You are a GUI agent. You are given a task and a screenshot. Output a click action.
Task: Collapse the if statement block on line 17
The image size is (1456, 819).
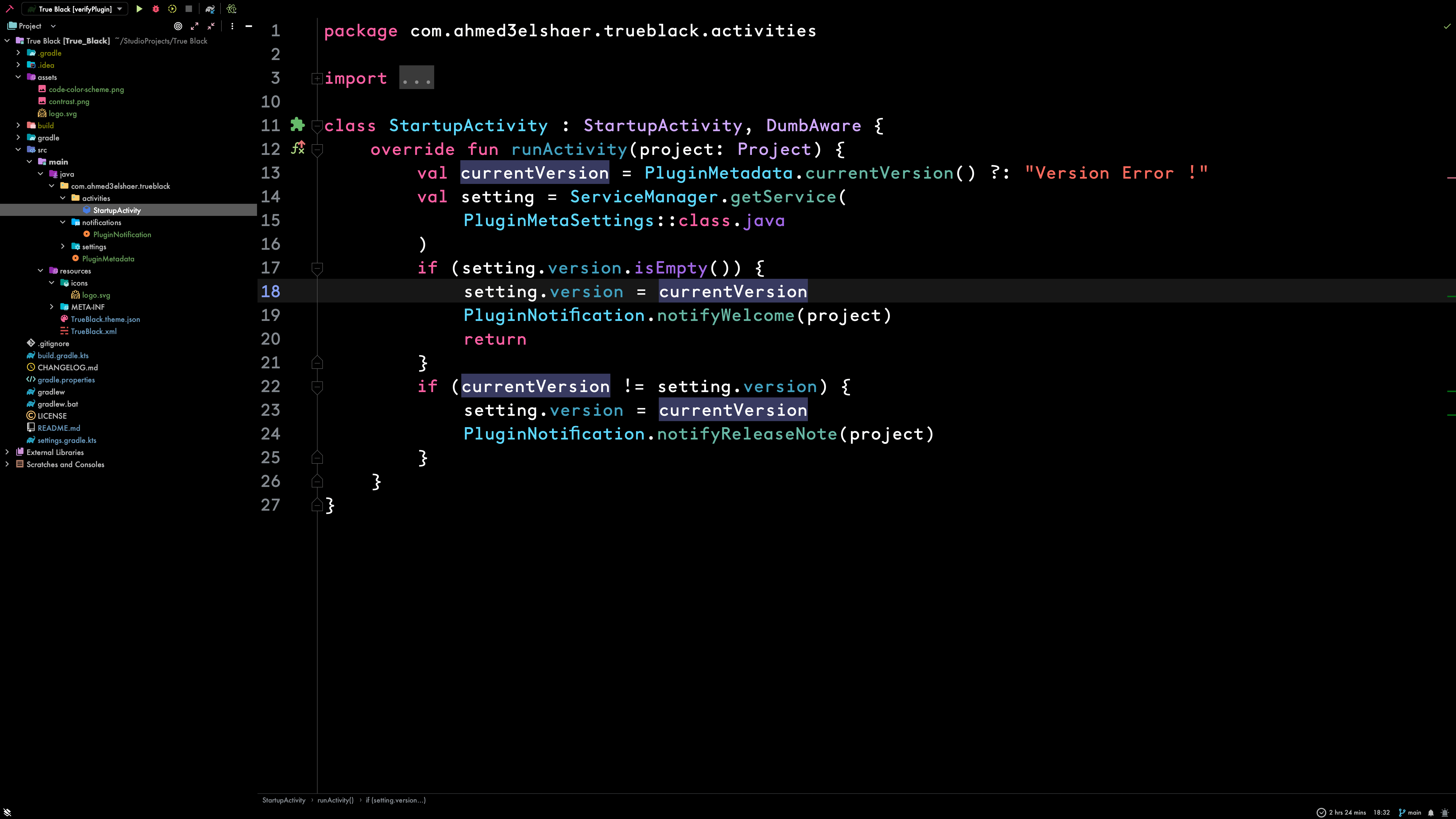pyautogui.click(x=318, y=268)
